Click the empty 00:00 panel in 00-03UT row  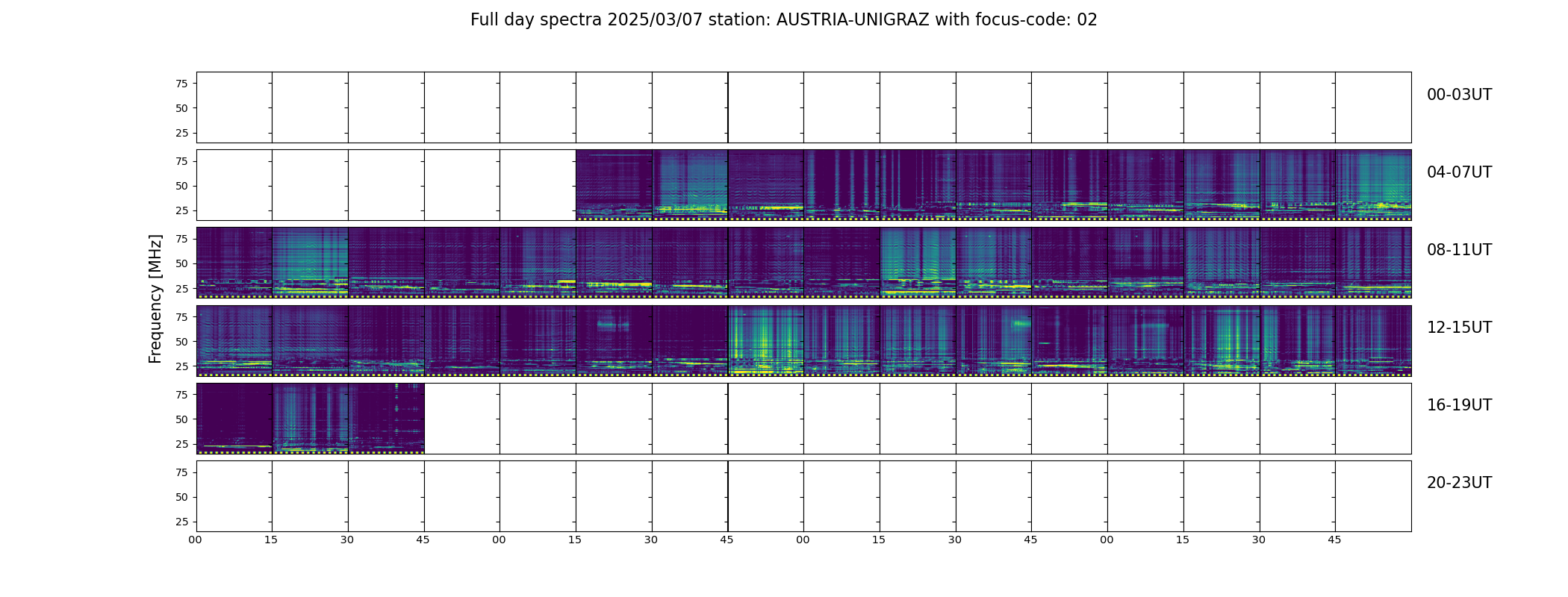[234, 107]
